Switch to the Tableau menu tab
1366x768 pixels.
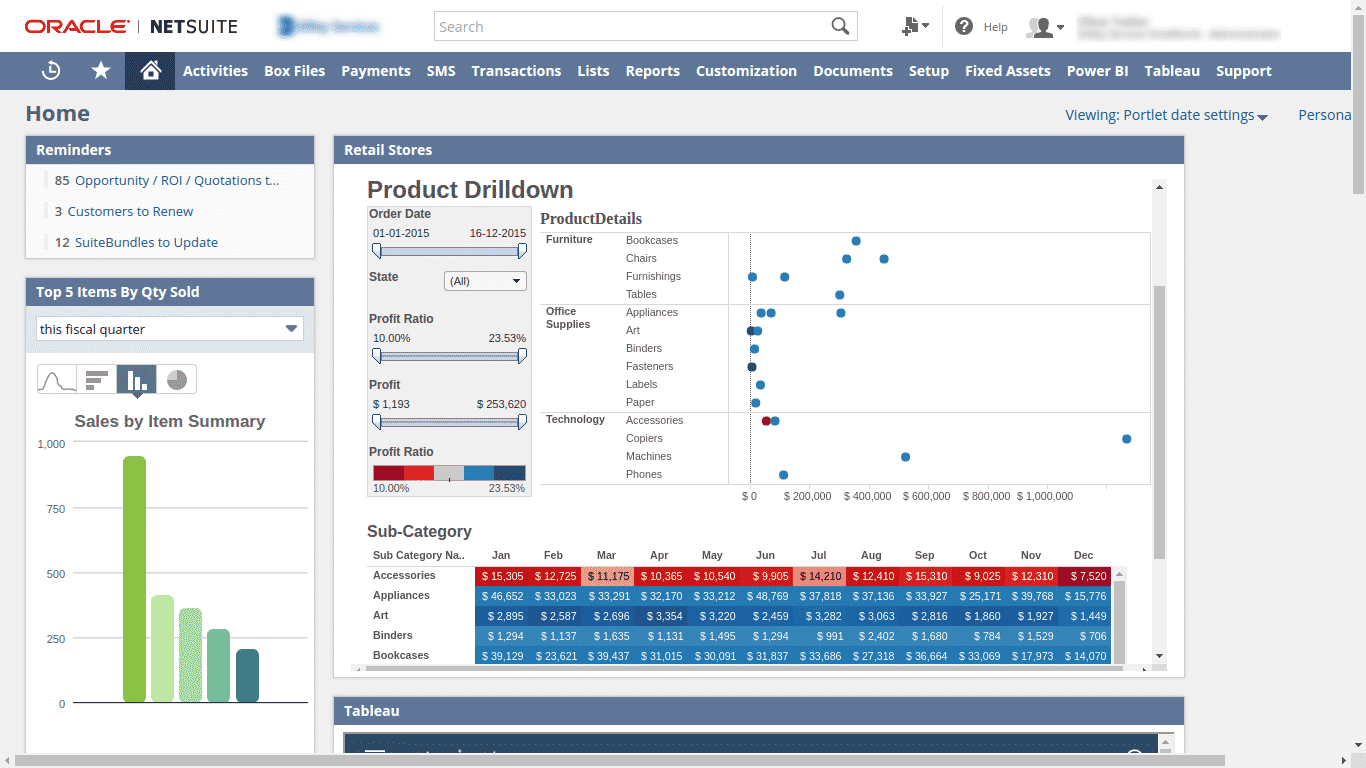(1171, 71)
